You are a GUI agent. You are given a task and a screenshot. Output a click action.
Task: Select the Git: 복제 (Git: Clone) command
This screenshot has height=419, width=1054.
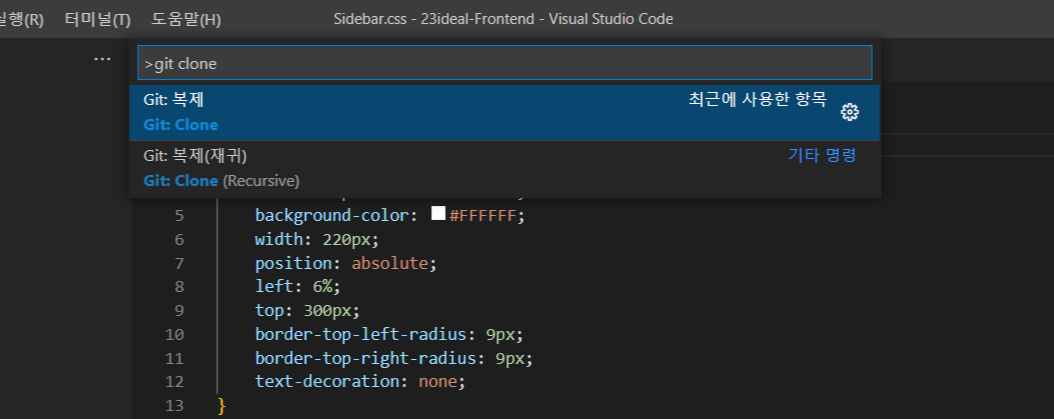click(x=504, y=112)
